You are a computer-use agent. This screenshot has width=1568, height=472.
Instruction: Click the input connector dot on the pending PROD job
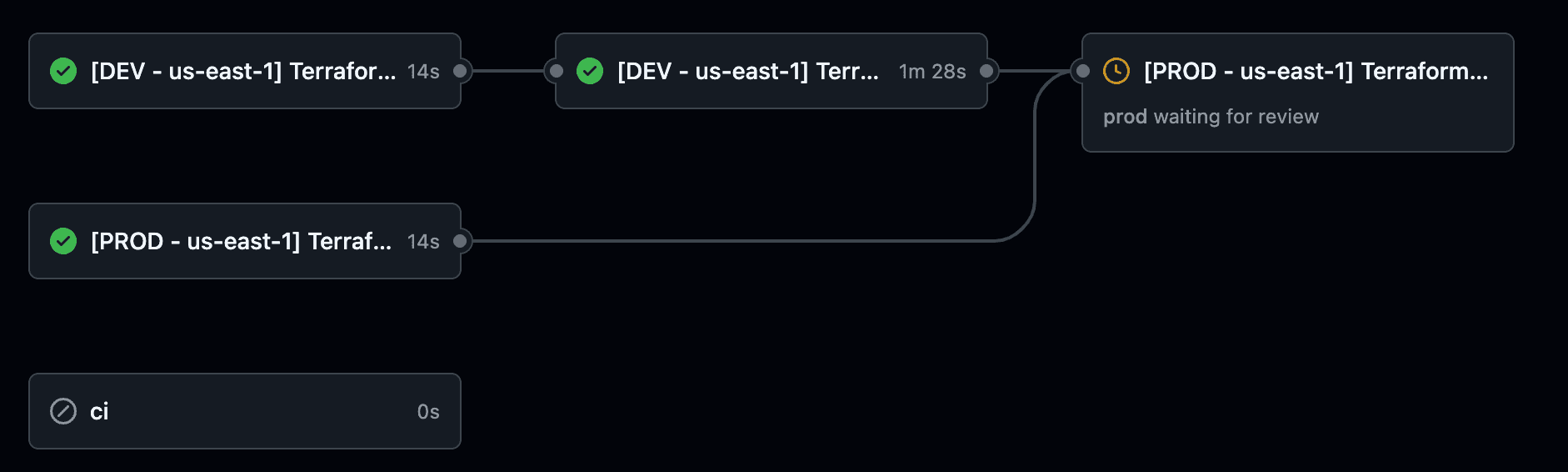click(1083, 72)
